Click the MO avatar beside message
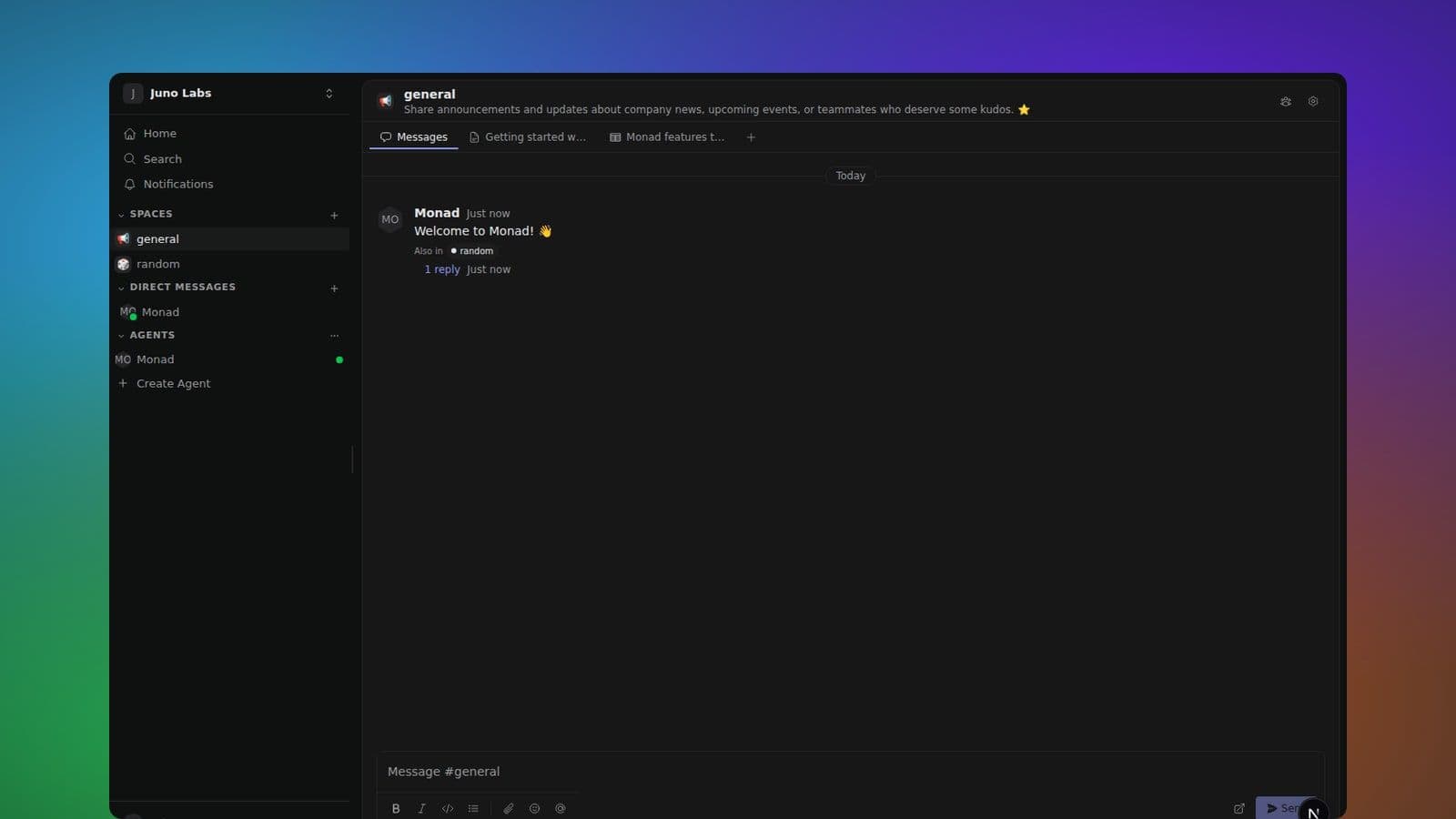The height and width of the screenshot is (819, 1456). point(390,219)
